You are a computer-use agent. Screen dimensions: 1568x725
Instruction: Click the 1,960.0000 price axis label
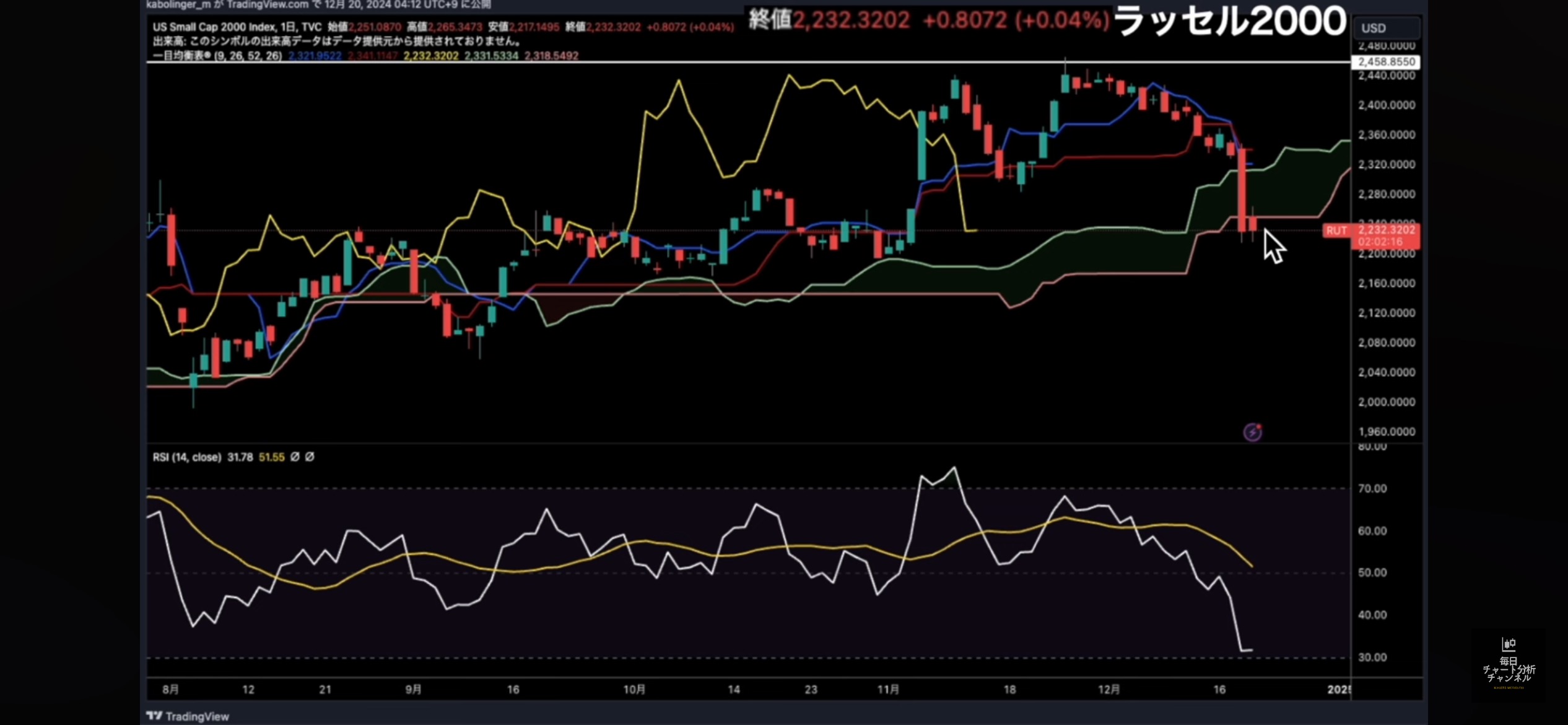(1387, 432)
